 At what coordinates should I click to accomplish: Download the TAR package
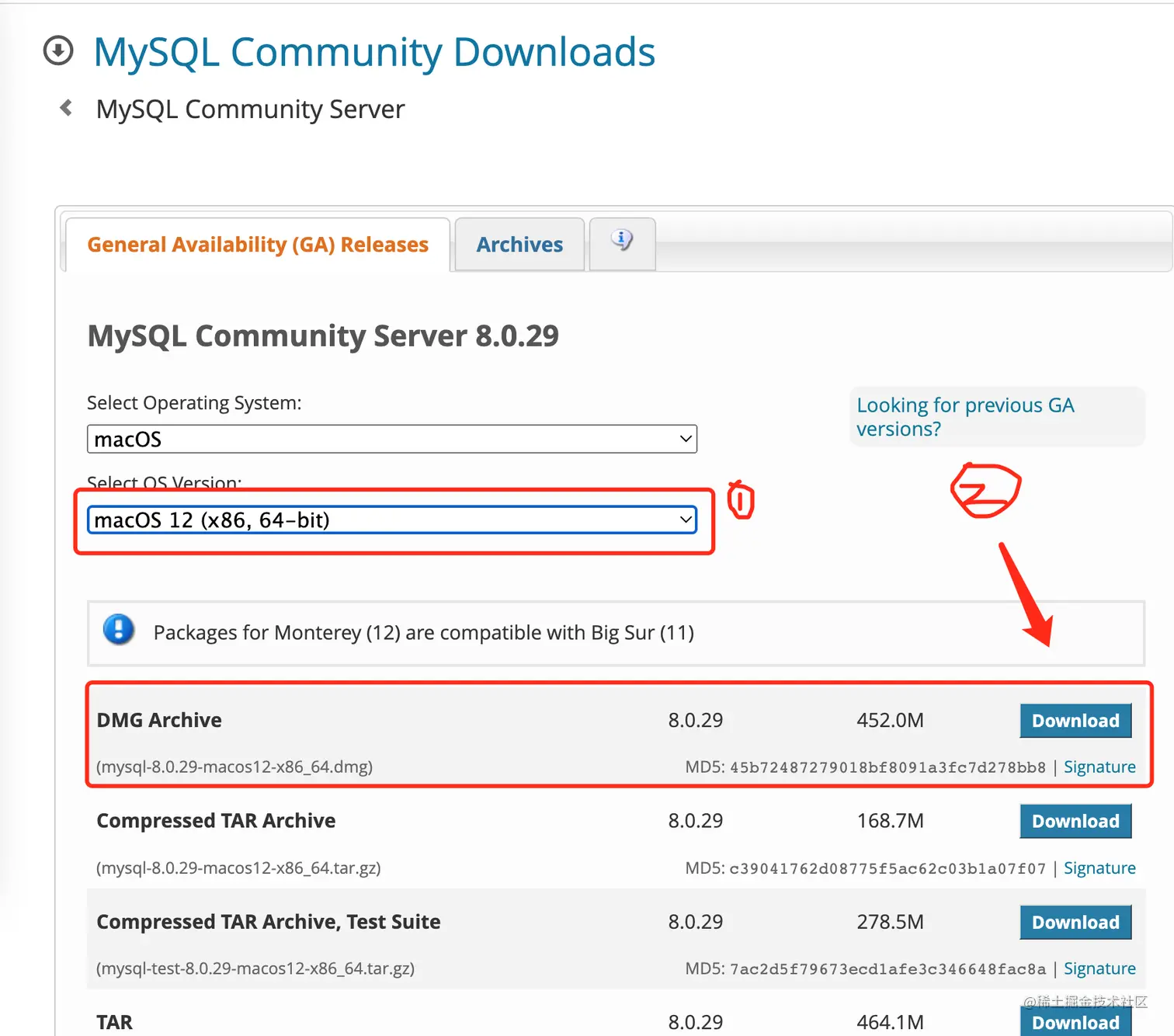(x=1075, y=1021)
